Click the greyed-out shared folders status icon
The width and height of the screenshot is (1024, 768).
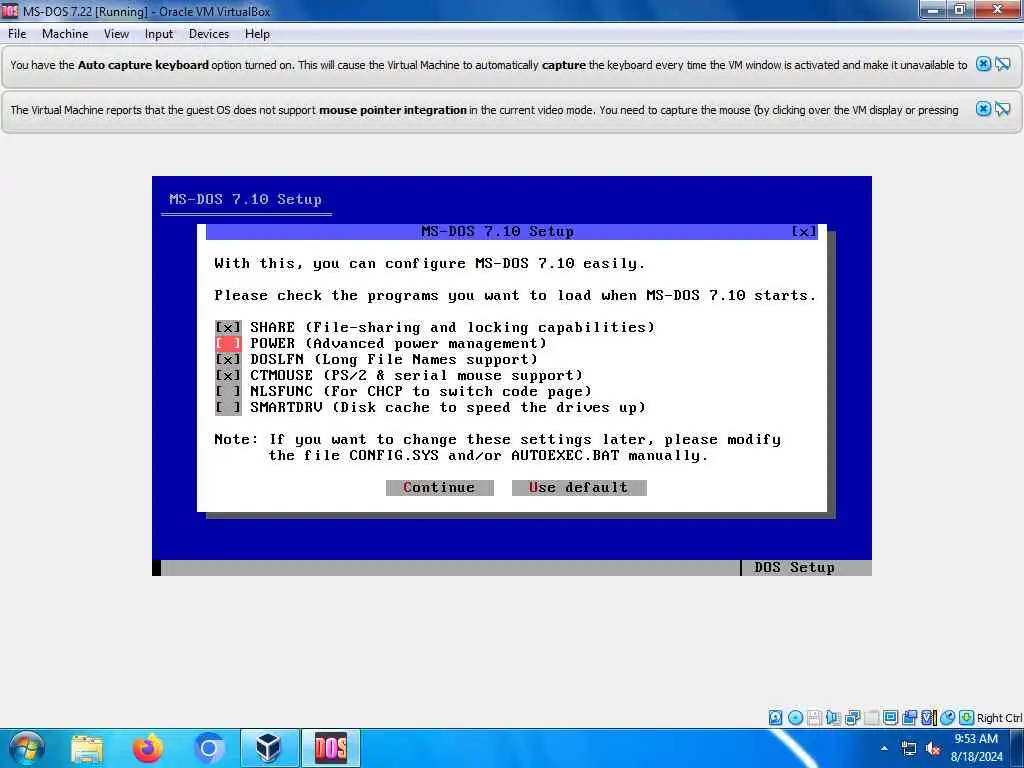(x=871, y=718)
